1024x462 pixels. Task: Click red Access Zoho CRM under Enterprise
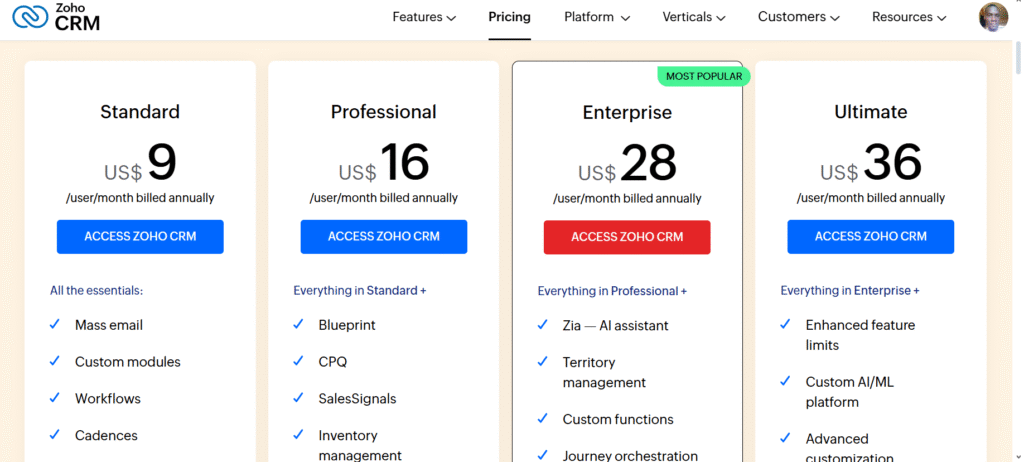pyautogui.click(x=627, y=237)
